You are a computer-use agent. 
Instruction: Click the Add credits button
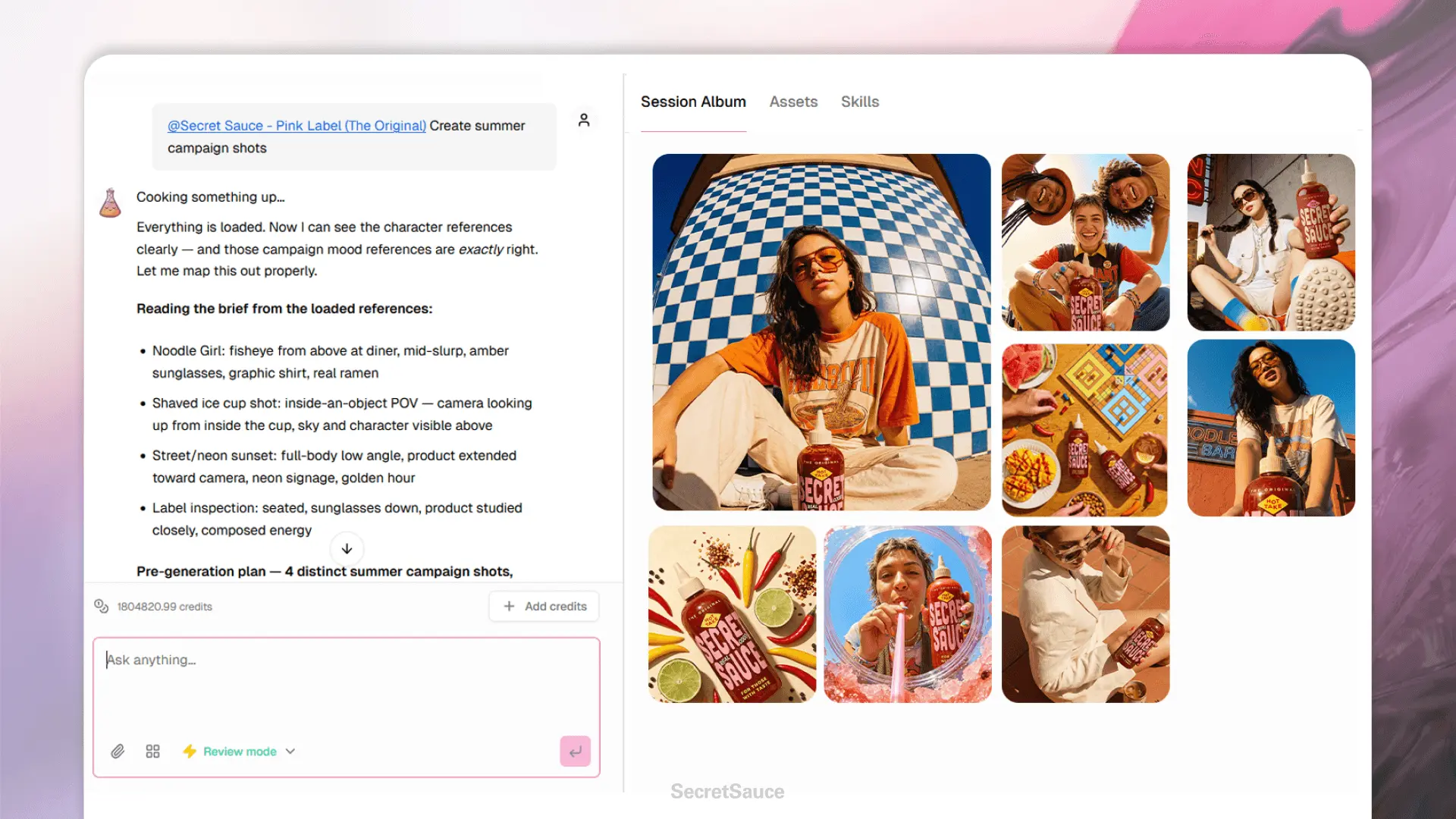pyautogui.click(x=544, y=606)
